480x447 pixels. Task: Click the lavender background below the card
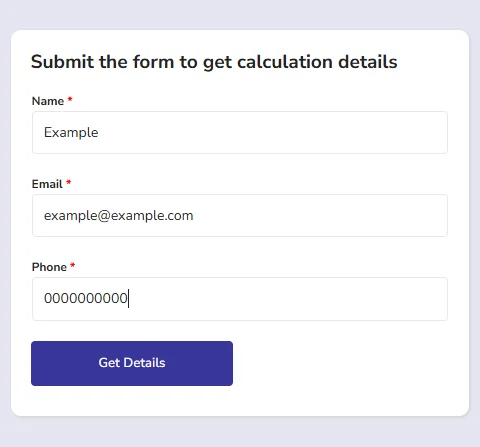coord(240,432)
